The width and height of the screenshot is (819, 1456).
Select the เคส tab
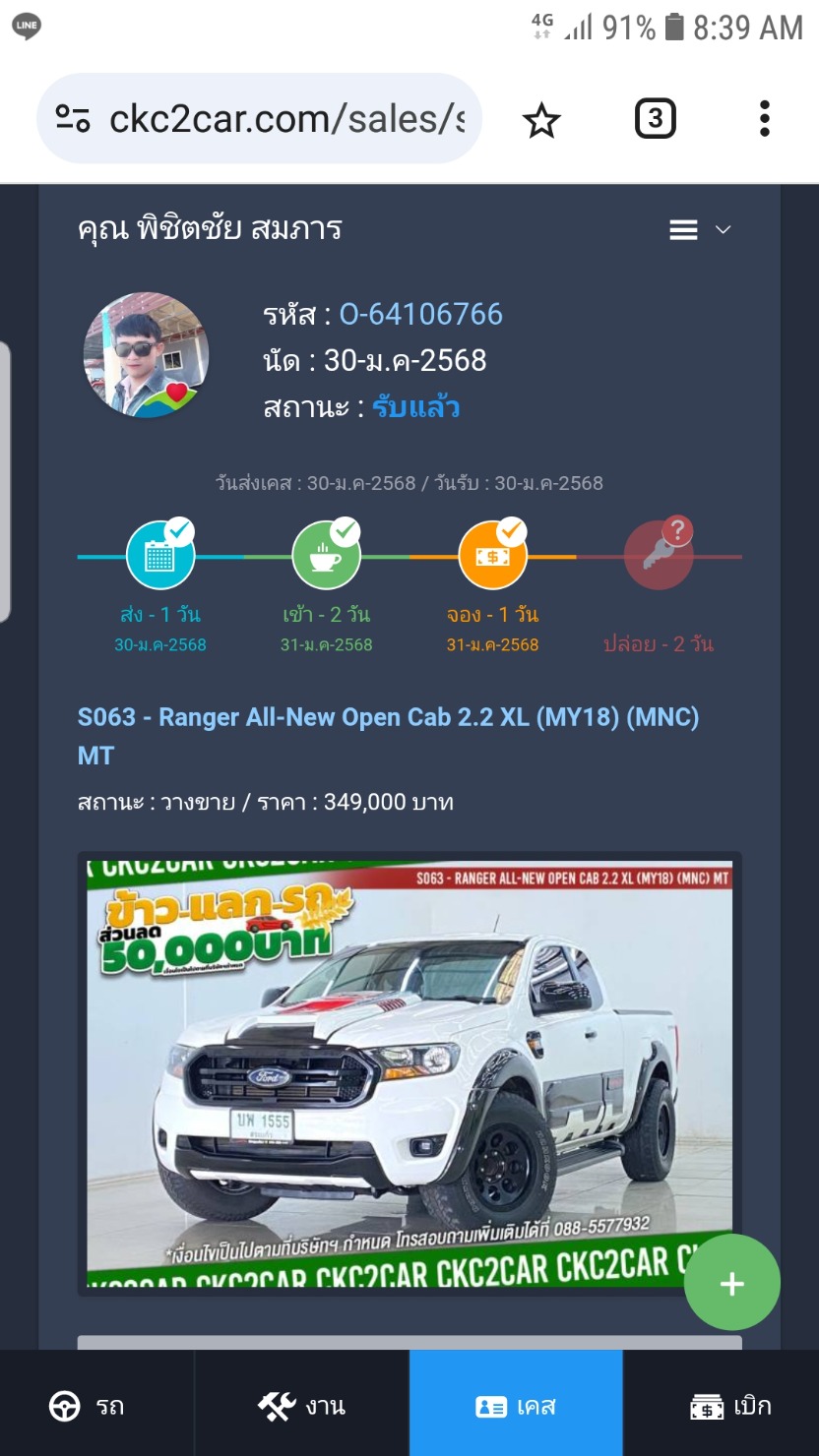516,1404
